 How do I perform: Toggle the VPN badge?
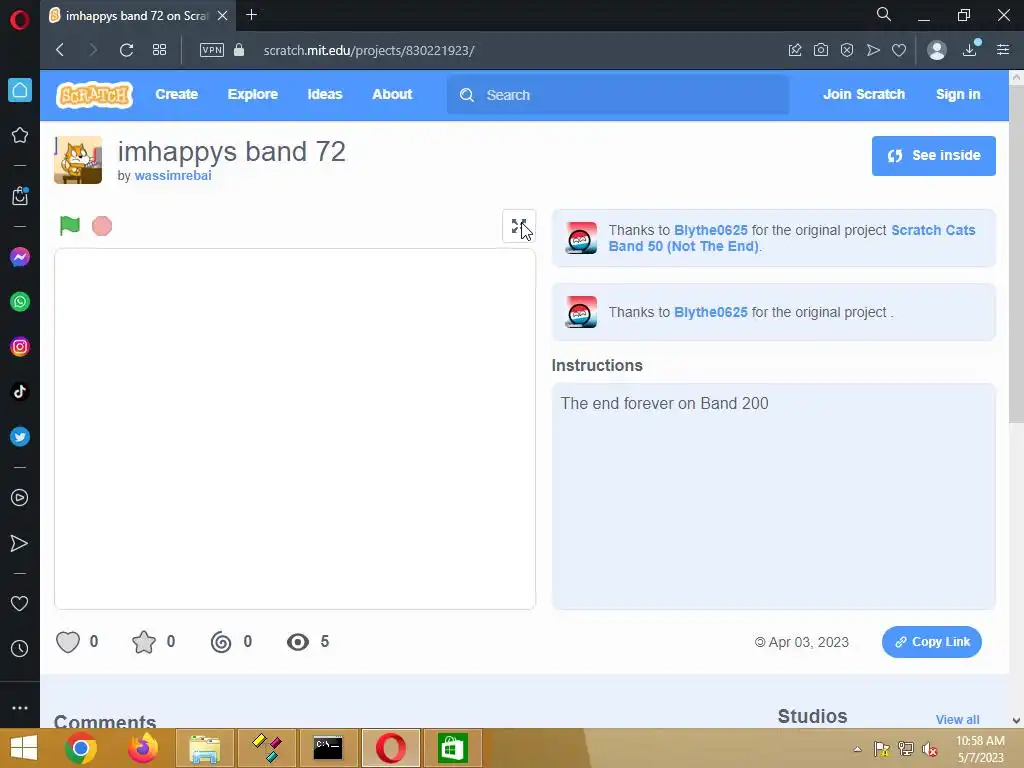click(x=212, y=50)
